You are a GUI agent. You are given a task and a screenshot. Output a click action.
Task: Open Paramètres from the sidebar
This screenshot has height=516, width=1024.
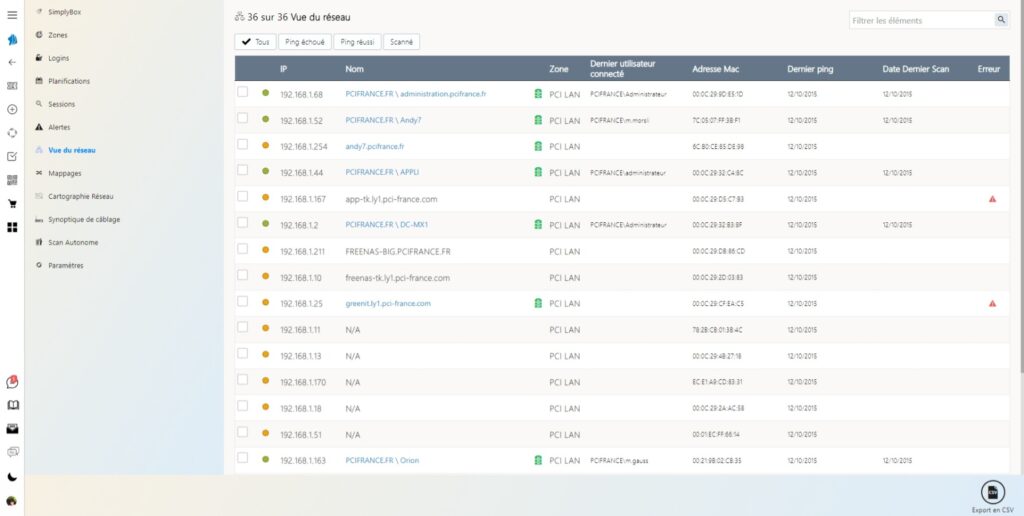coord(66,265)
